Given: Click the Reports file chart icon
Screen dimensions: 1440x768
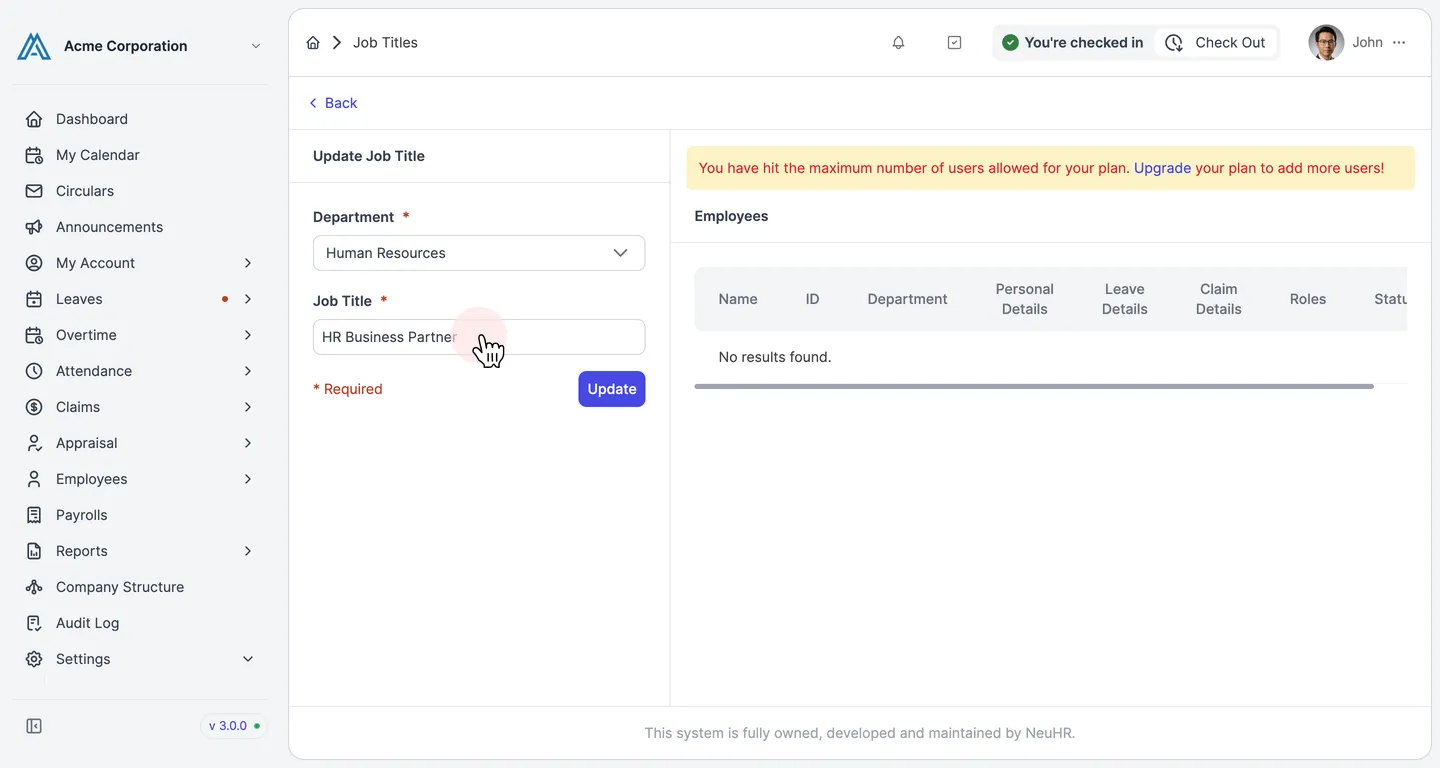Looking at the screenshot, I should pyautogui.click(x=34, y=551).
